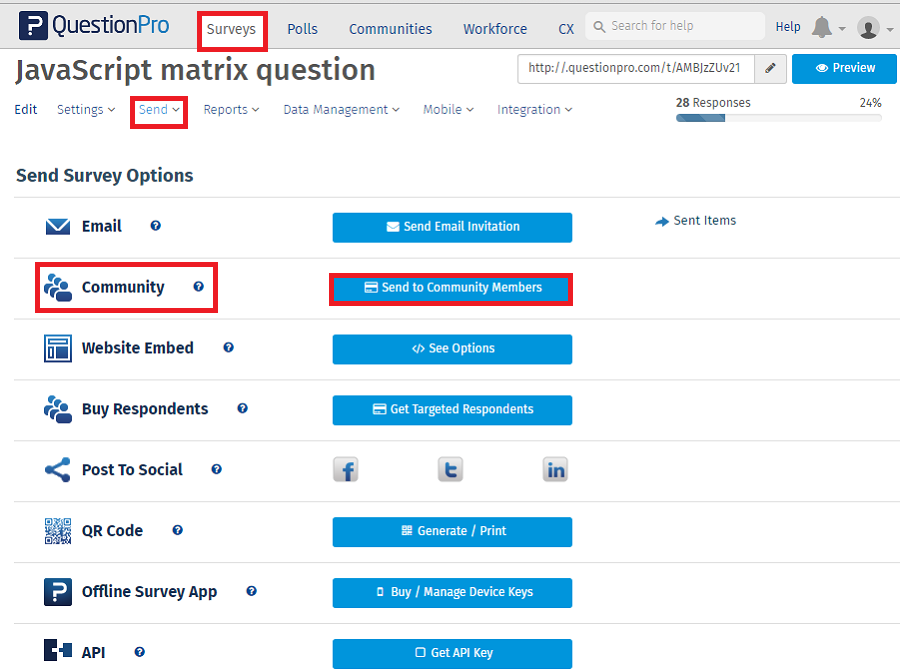
Task: Click the Search for help field
Action: pos(675,26)
